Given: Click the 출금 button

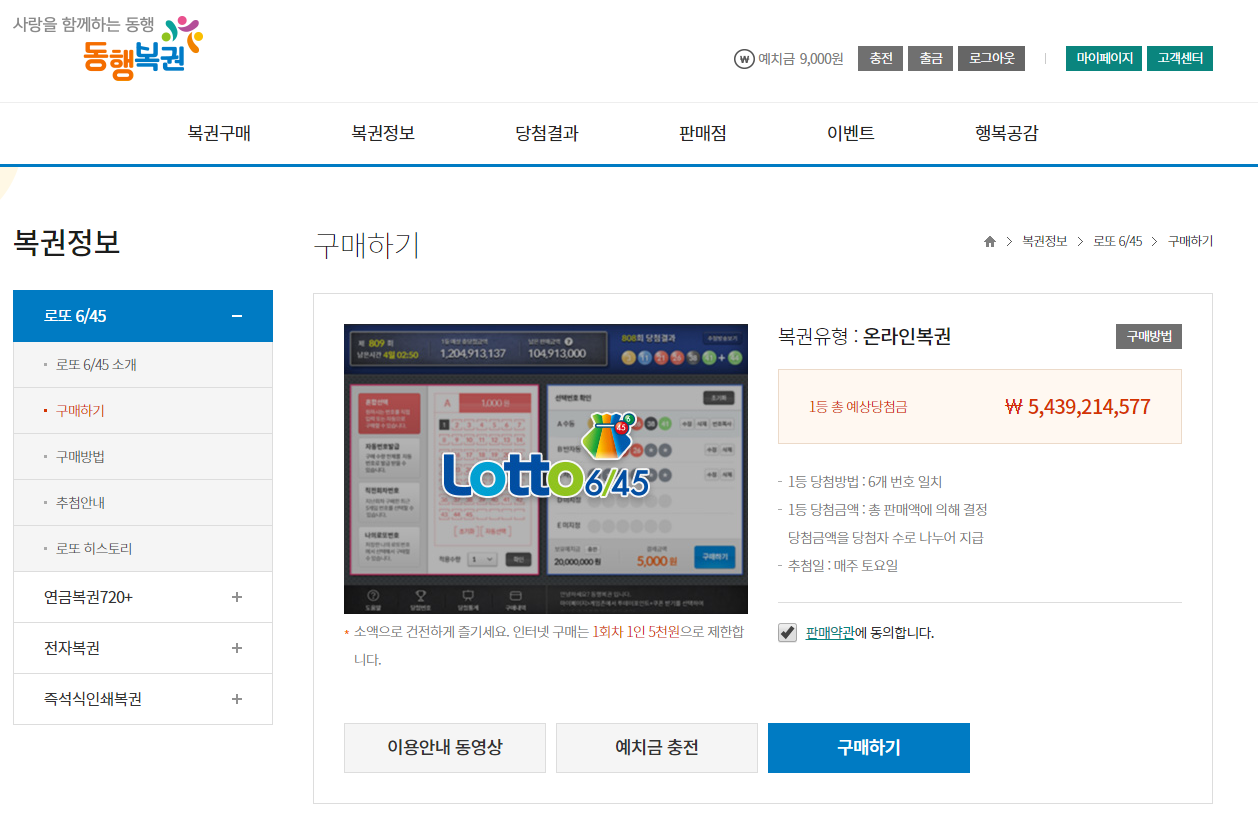Looking at the screenshot, I should coord(930,59).
